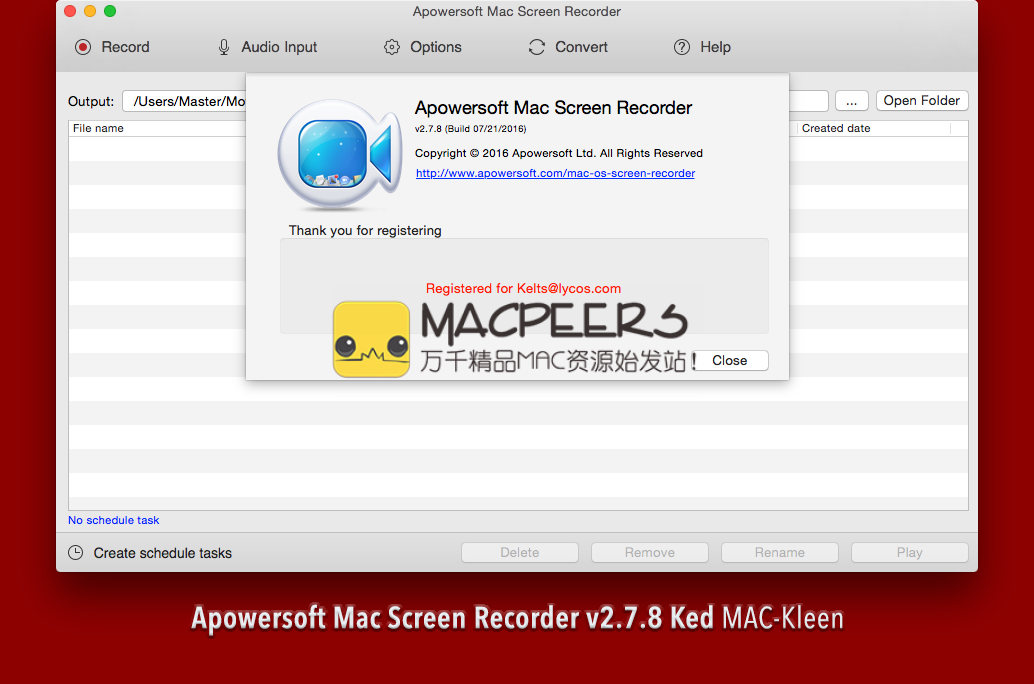Screen dimensions: 1034x684
Task: Open the Audio Input toolbar label
Action: pyautogui.click(x=279, y=47)
